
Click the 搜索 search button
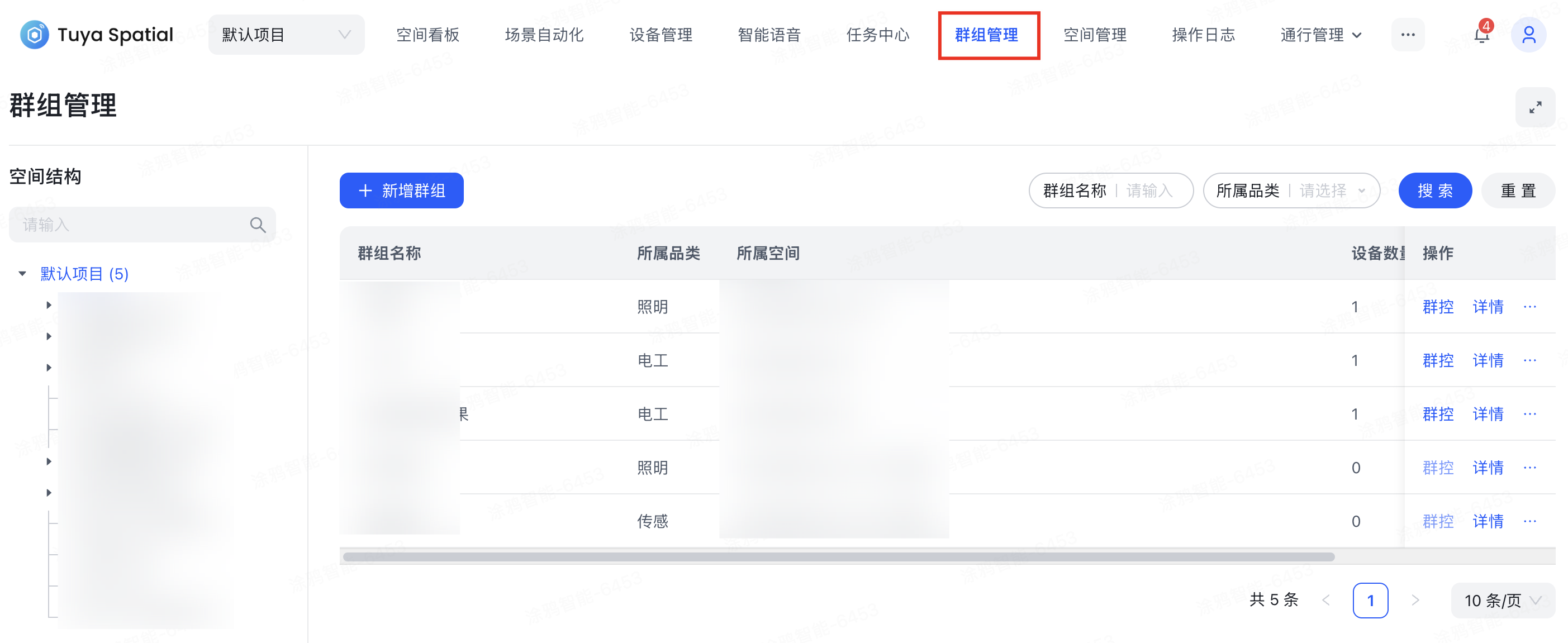pos(1434,191)
